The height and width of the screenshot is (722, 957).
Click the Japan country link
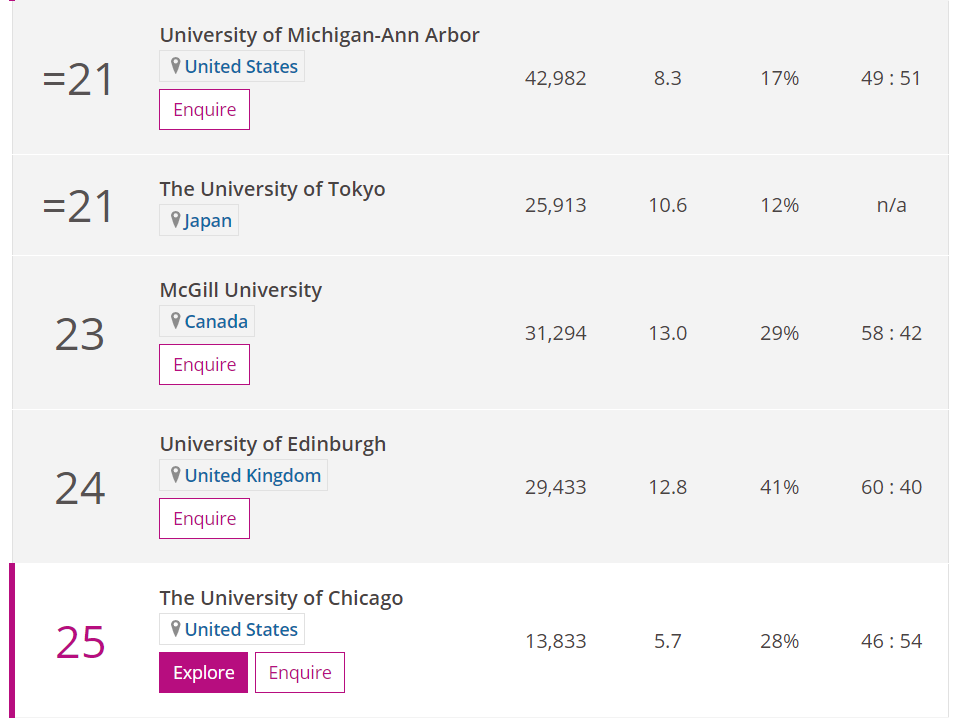click(x=208, y=221)
